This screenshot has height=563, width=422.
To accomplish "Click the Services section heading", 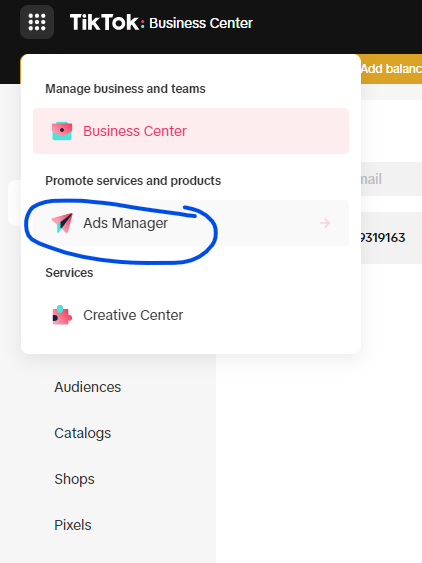I will coord(69,273).
